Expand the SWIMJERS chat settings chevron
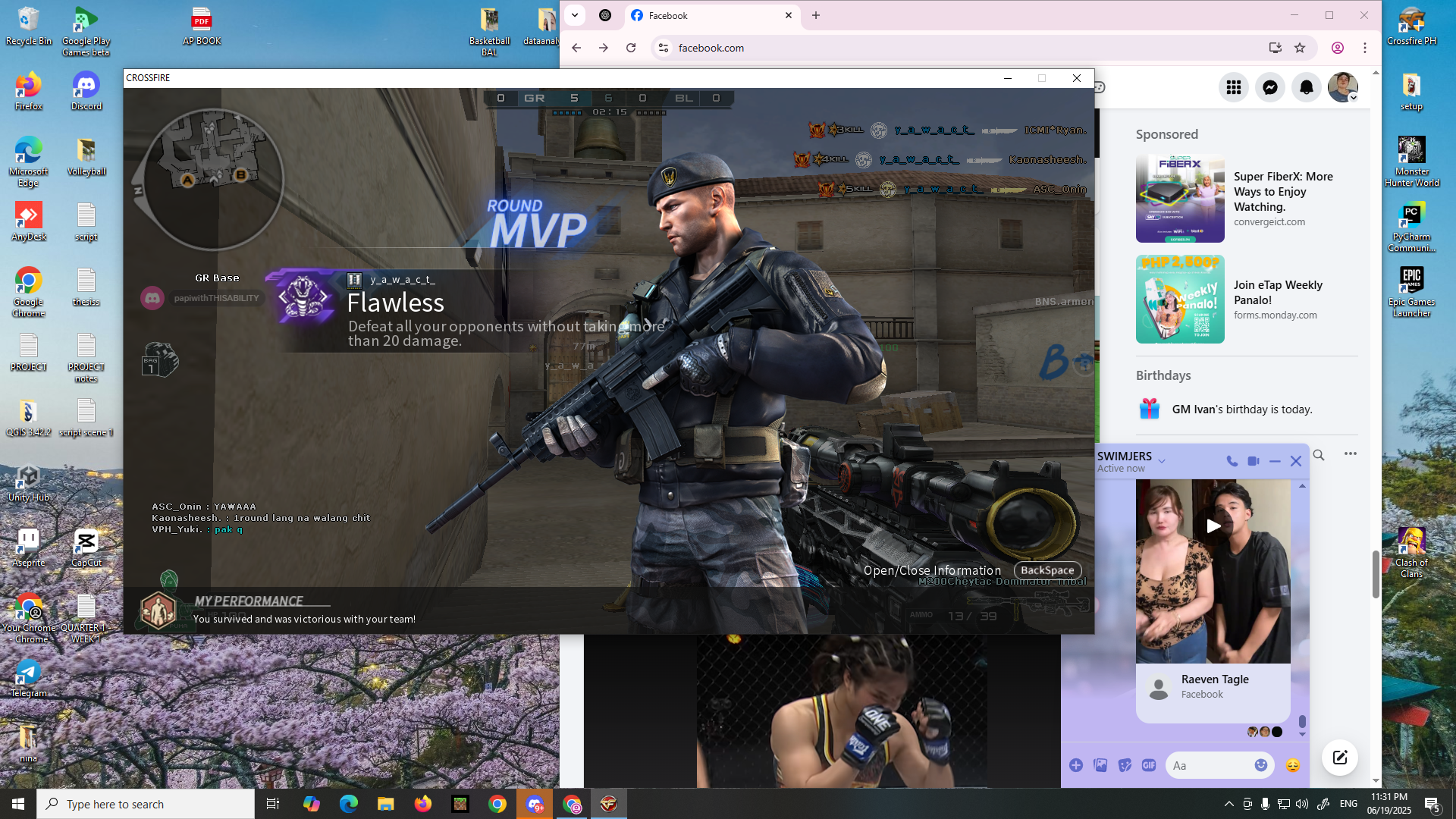1456x819 pixels. click(x=1162, y=461)
